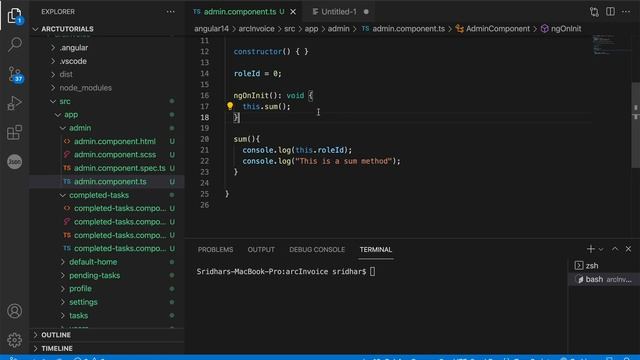This screenshot has width=640, height=360.
Task: Click the lightbulb code action on line 17
Action: [x=230, y=106]
